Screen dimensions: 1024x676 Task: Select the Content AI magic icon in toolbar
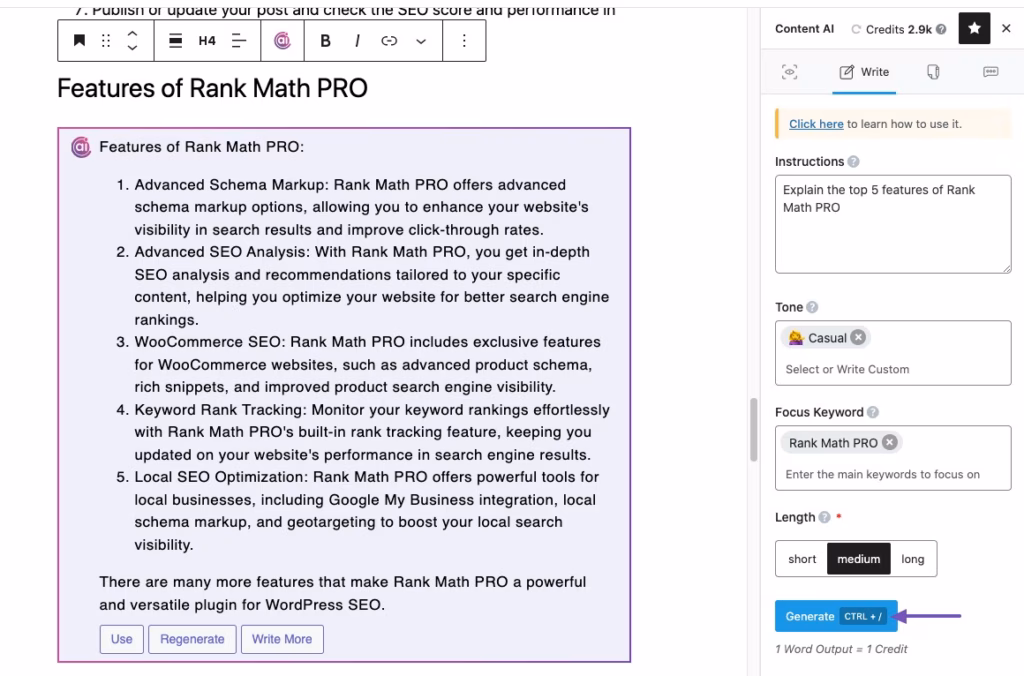(282, 40)
